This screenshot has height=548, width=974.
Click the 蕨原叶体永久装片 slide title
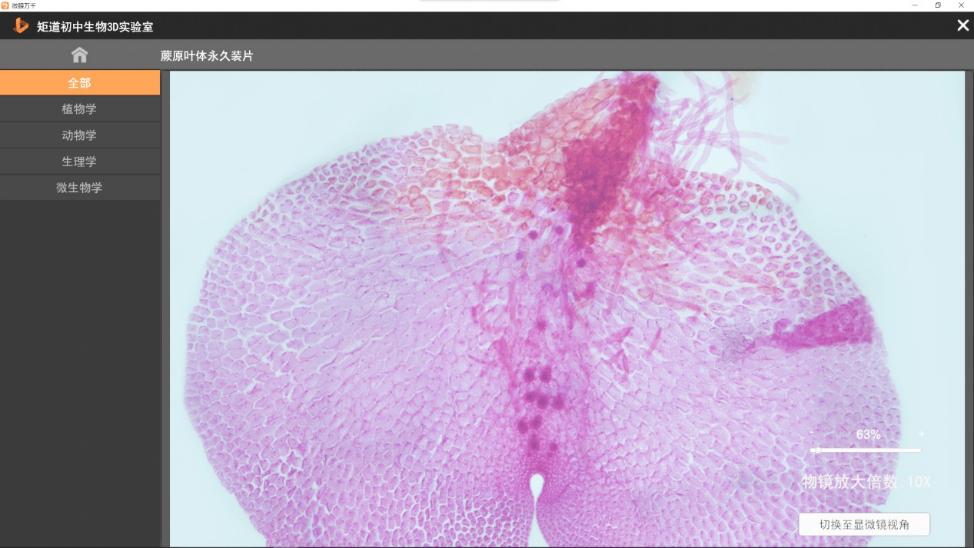click(207, 56)
